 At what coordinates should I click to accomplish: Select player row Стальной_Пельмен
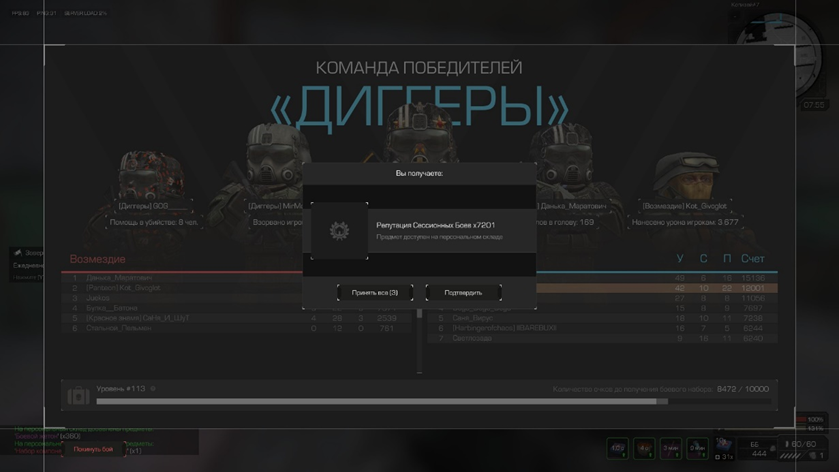236,328
